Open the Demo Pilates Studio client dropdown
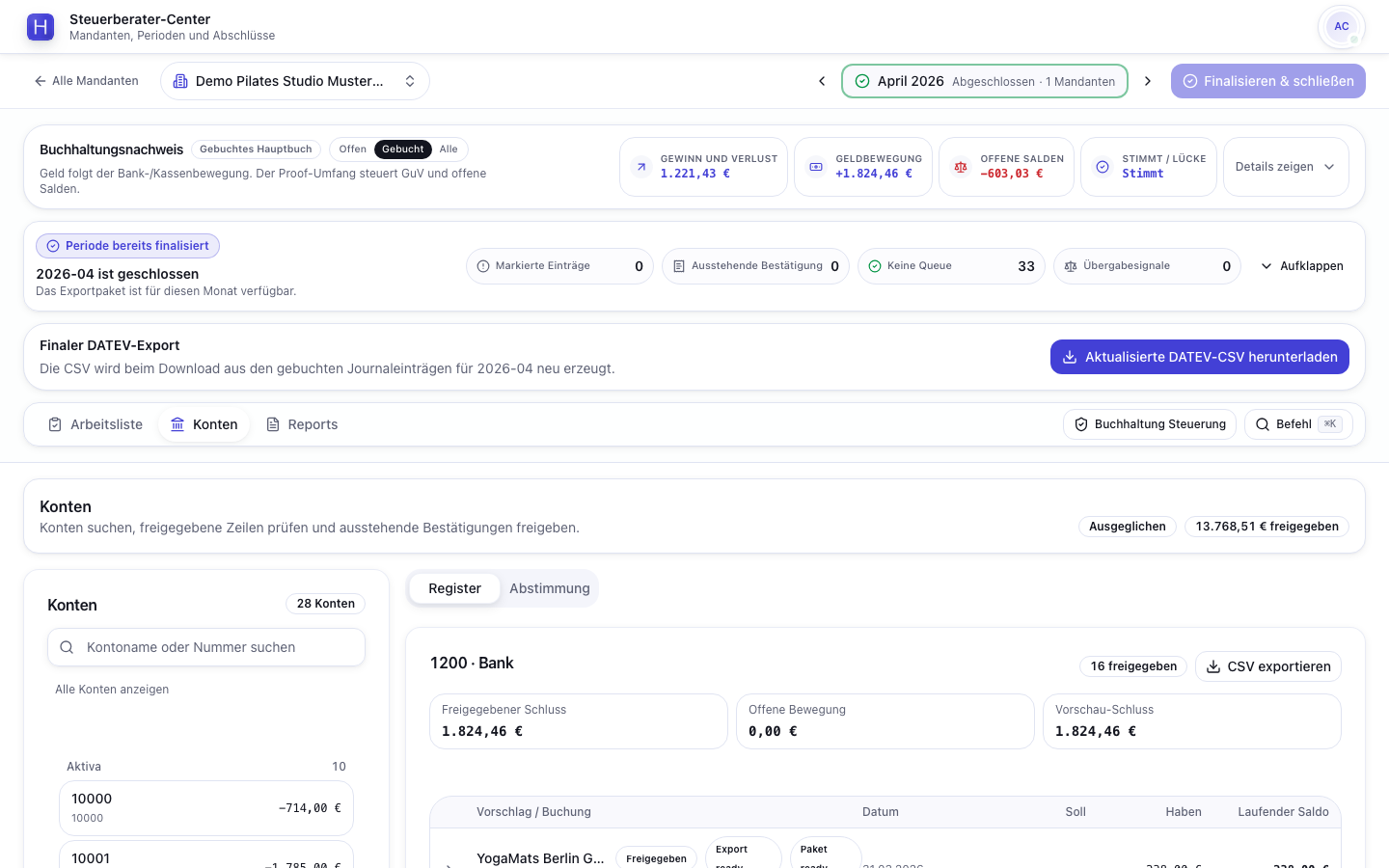 point(295,81)
